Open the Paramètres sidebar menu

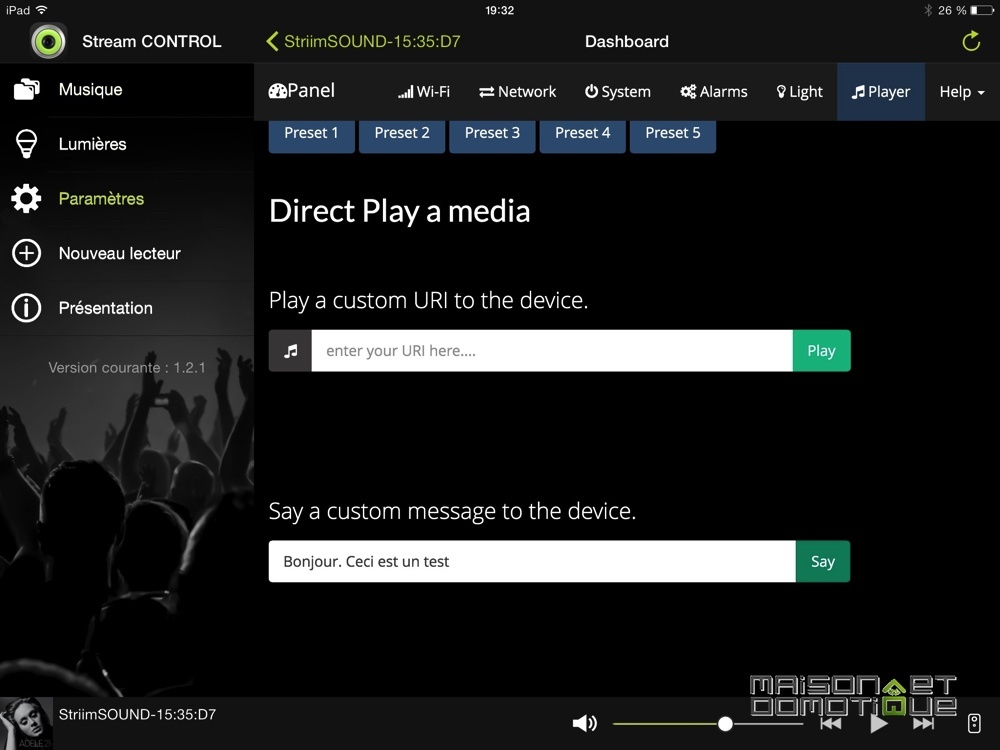tap(127, 198)
